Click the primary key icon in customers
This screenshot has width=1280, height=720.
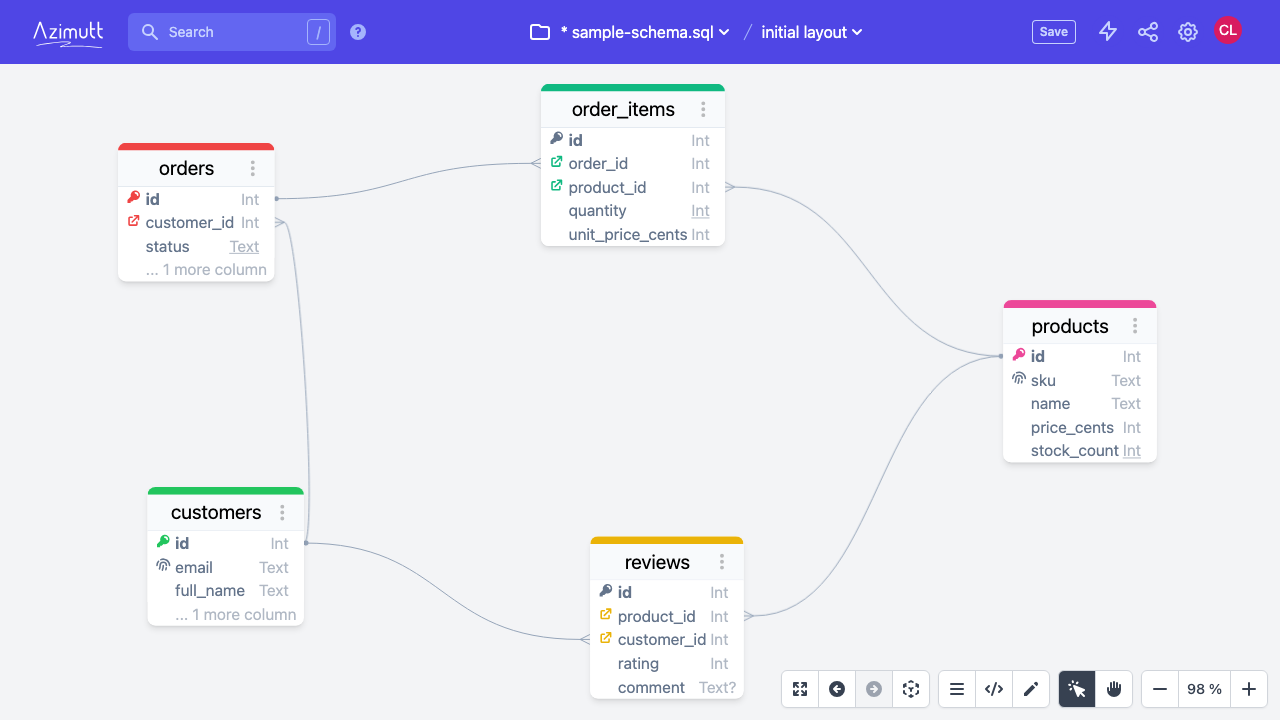(163, 542)
